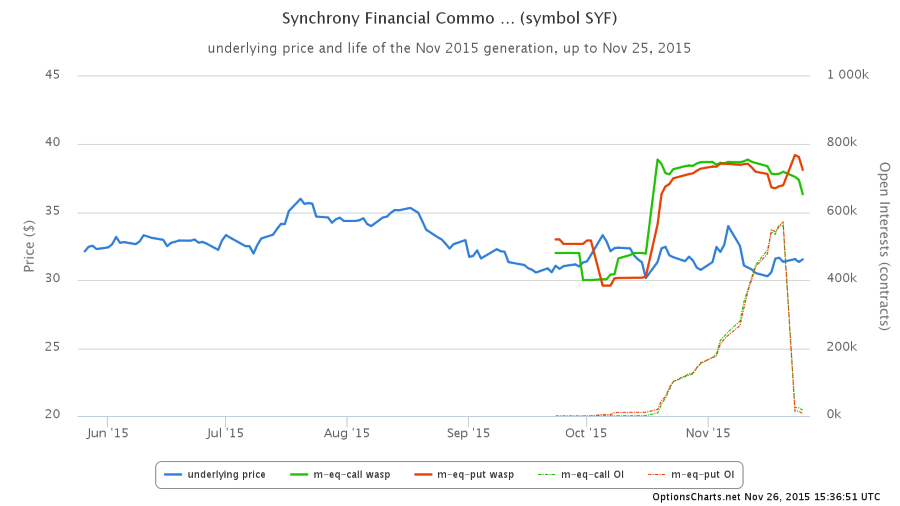Toggle the m-eq-call OI legend entry

(581, 474)
